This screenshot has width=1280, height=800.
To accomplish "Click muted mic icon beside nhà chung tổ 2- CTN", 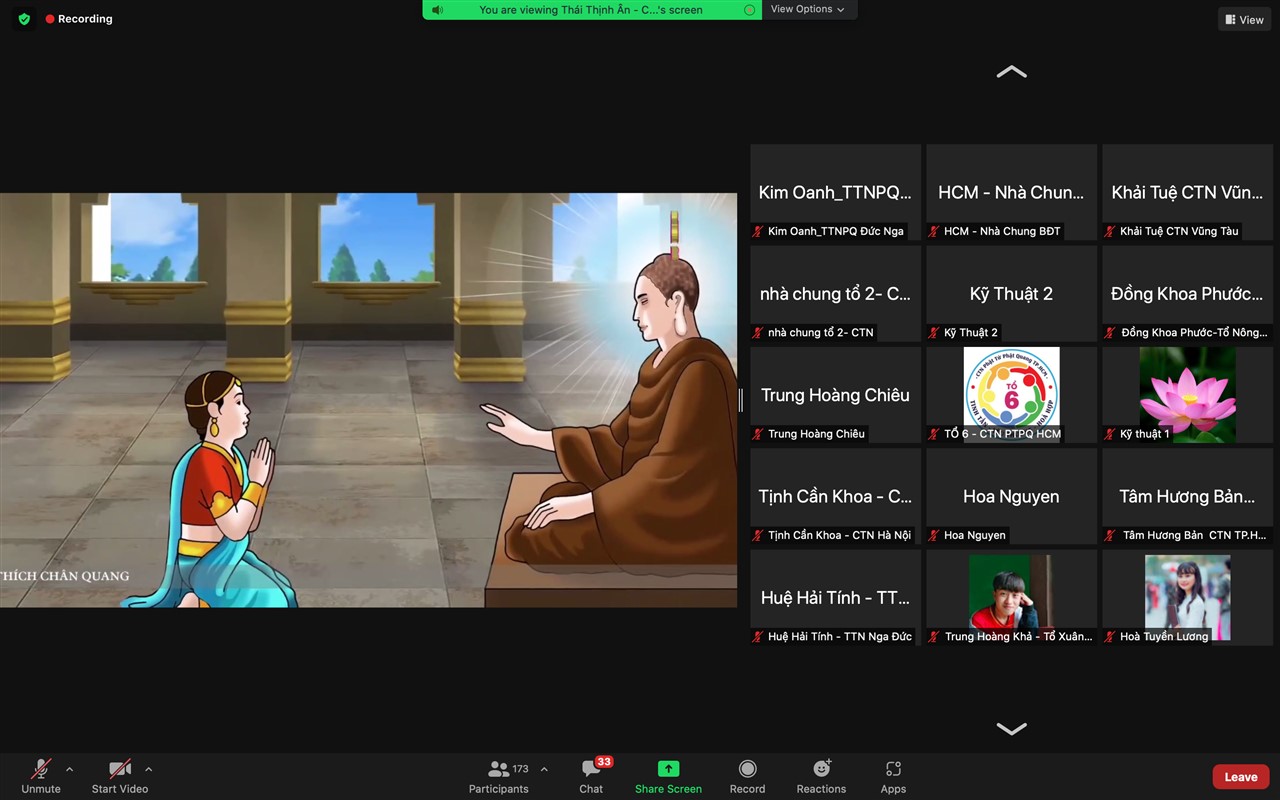I will click(x=759, y=332).
